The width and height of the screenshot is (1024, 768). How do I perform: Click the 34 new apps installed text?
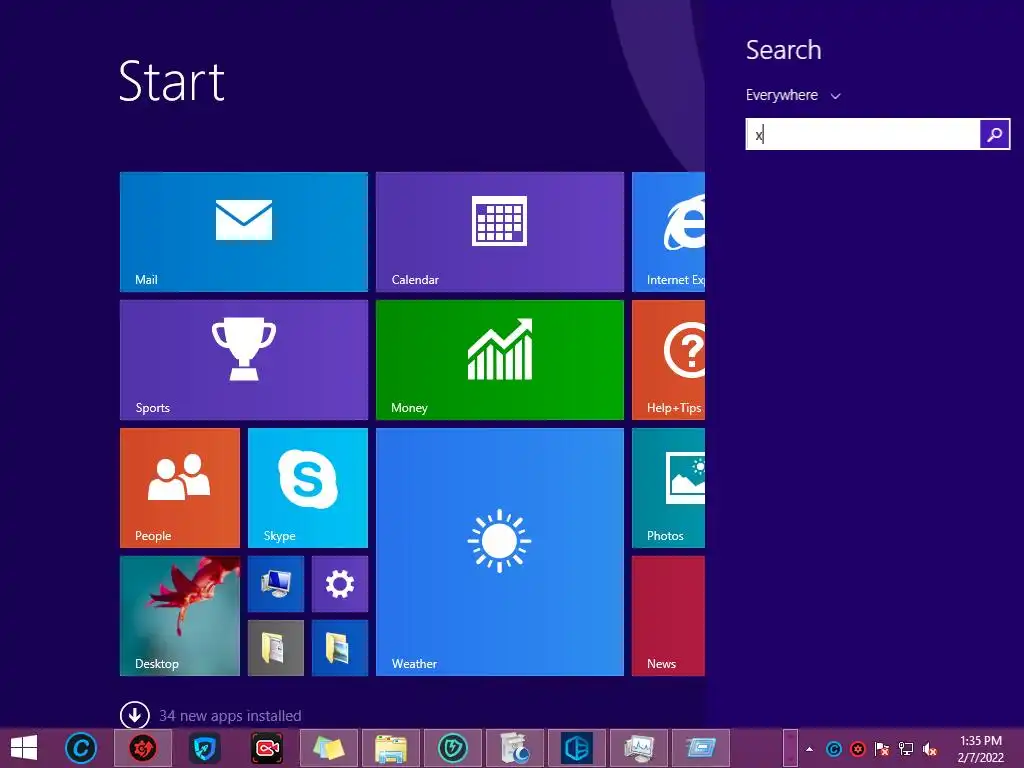pos(230,716)
